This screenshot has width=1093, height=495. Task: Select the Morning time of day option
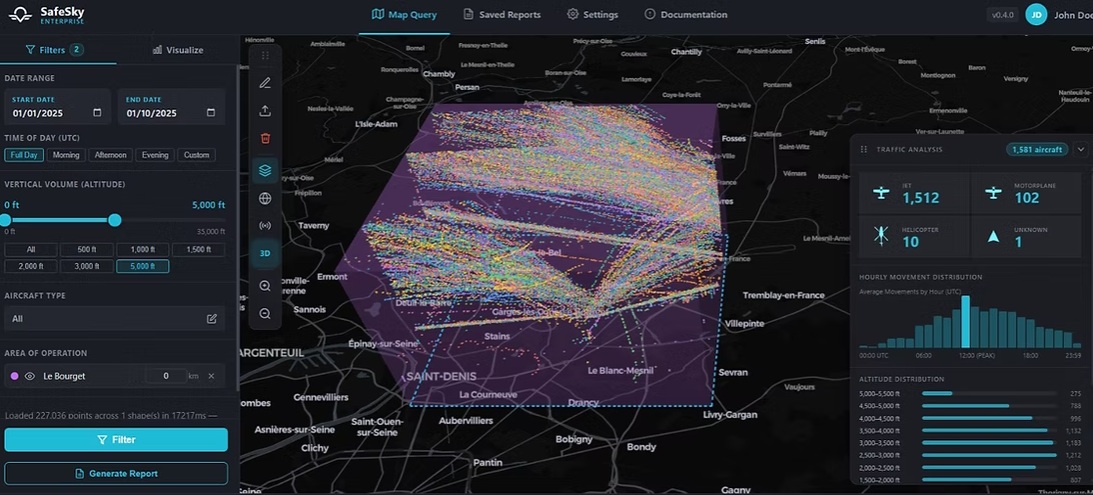[66, 155]
